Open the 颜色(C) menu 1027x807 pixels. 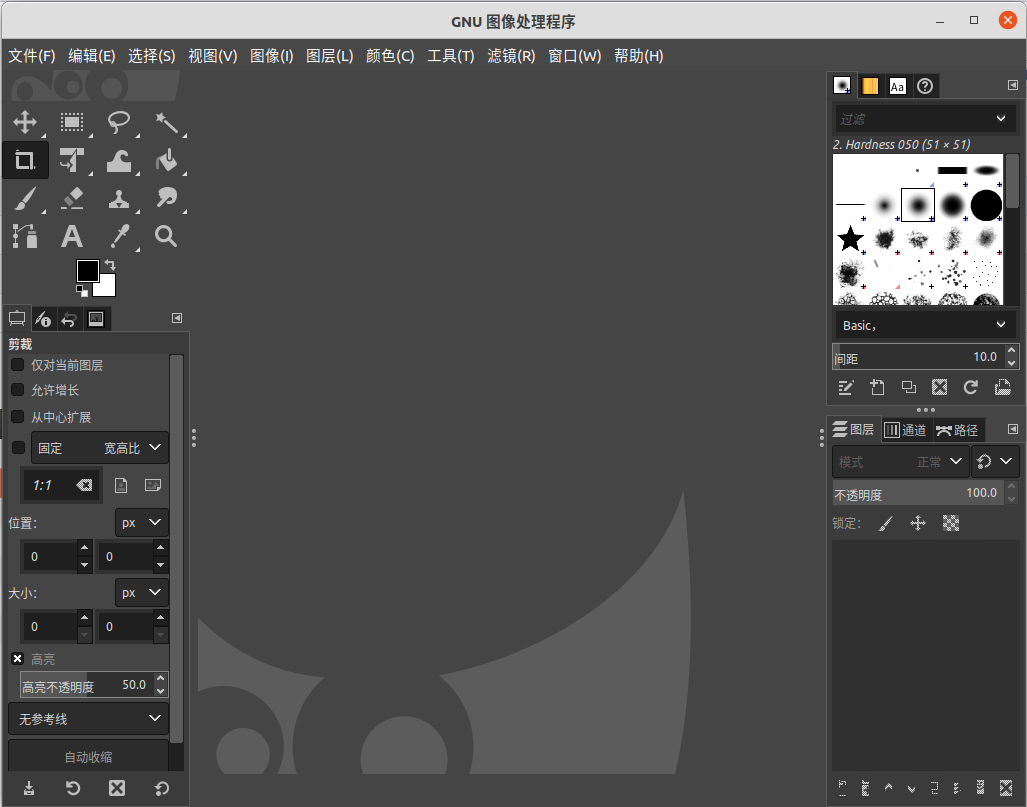point(390,56)
